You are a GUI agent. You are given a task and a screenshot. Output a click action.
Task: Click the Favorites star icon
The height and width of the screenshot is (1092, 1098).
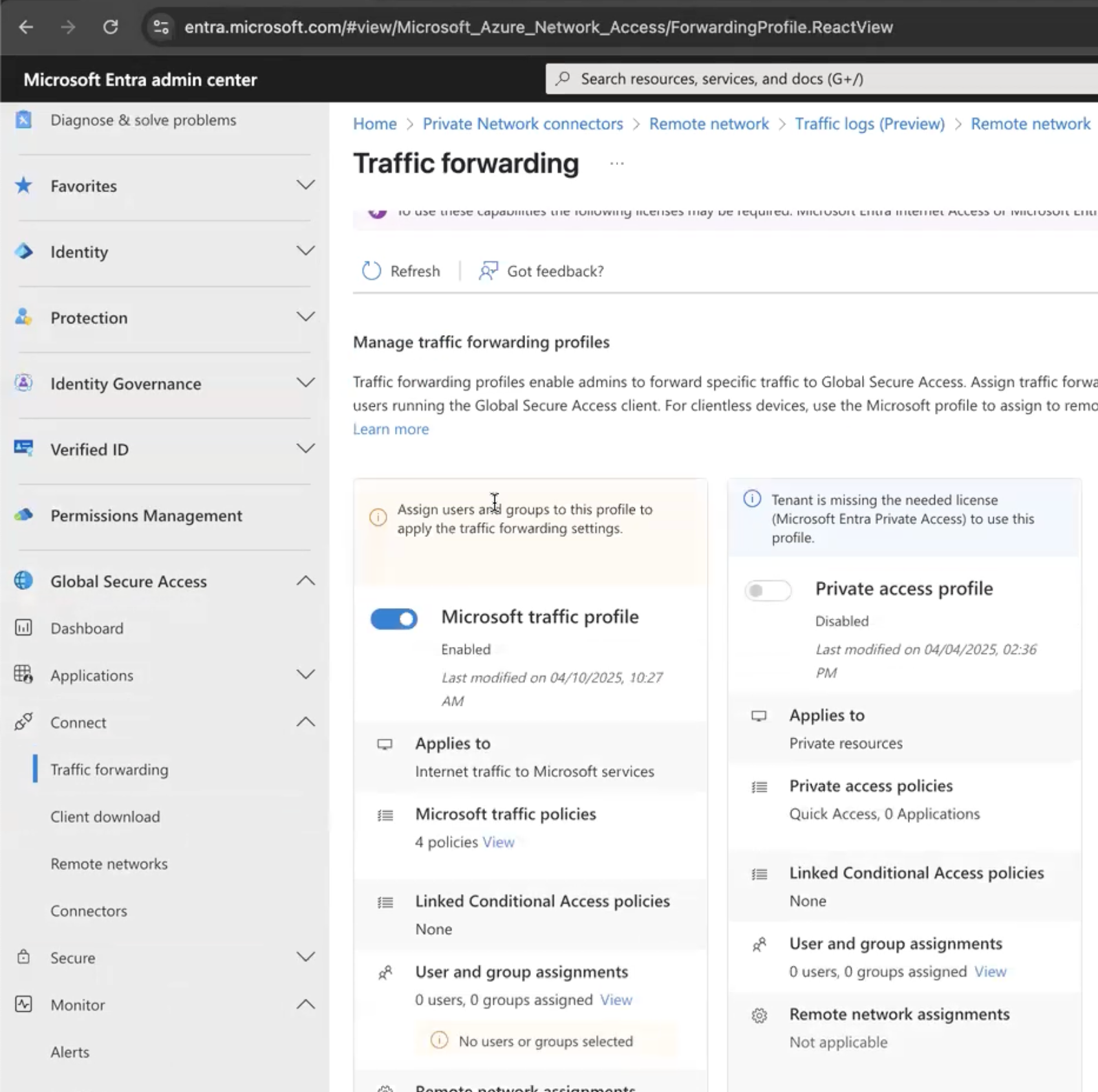point(24,186)
